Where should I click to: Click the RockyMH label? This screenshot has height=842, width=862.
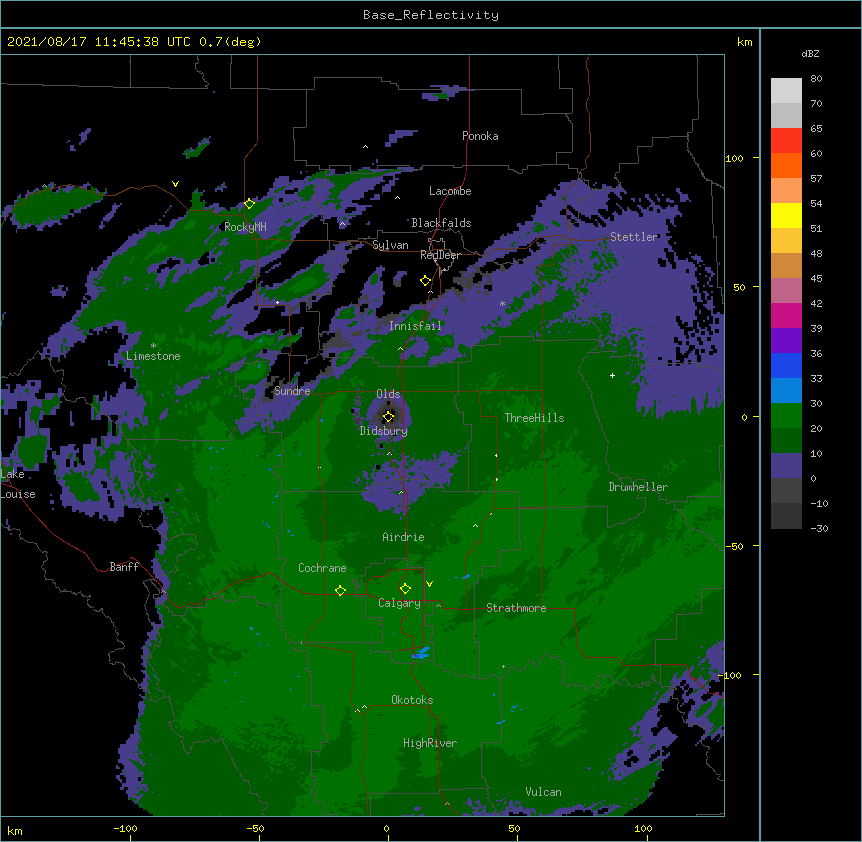pyautogui.click(x=245, y=227)
